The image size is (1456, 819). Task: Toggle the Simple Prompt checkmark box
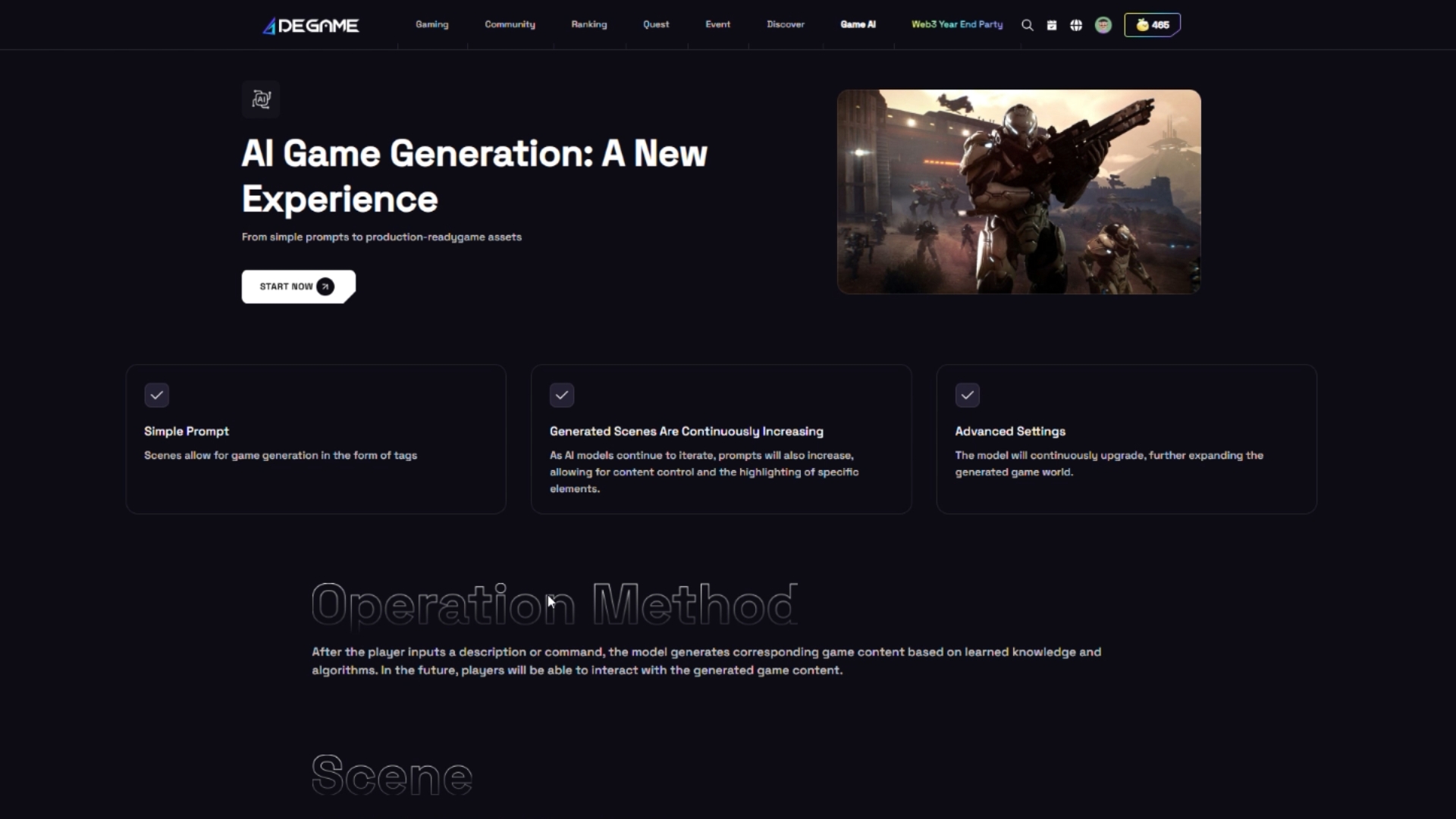[156, 395]
